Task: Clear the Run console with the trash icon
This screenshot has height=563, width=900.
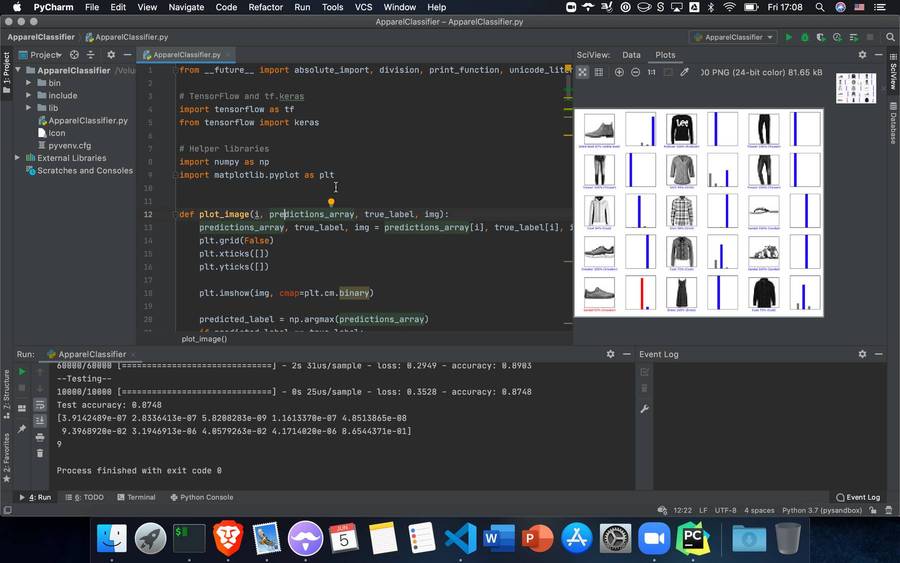Action: click(x=40, y=453)
